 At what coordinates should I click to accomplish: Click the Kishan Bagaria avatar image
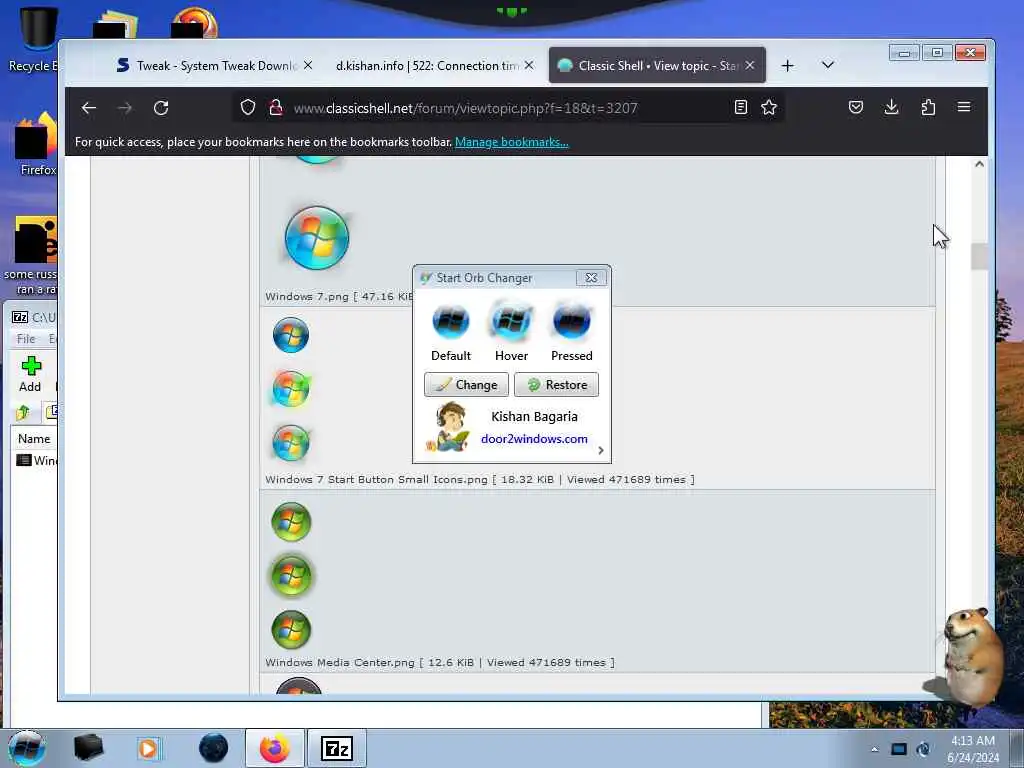point(447,427)
